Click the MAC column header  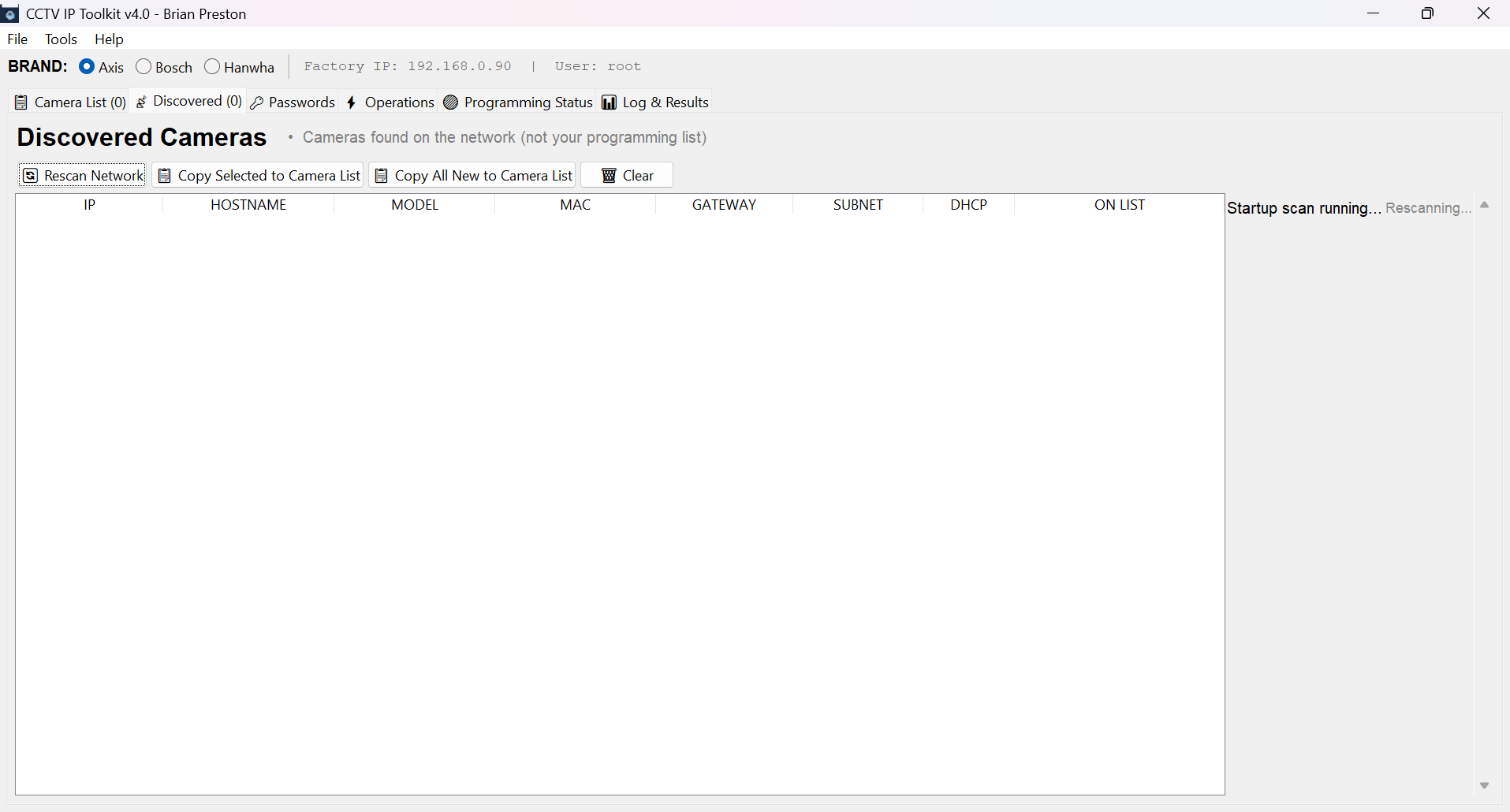pyautogui.click(x=575, y=205)
